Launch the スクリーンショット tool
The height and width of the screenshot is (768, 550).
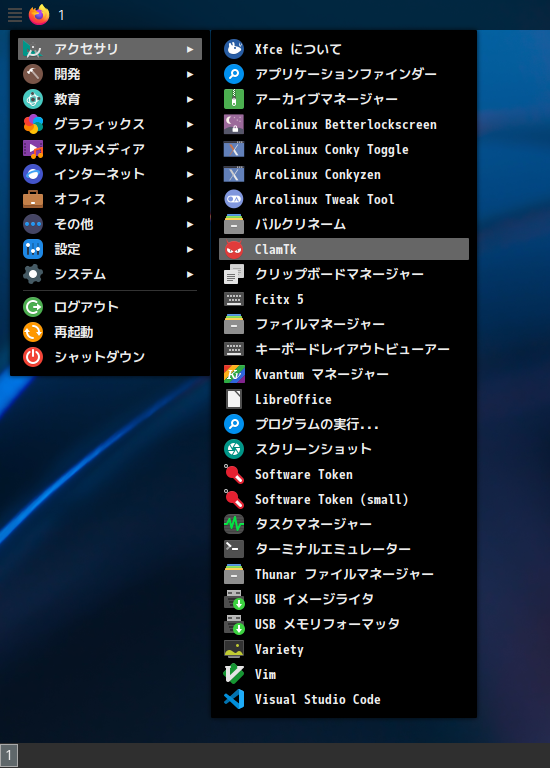[344, 449]
